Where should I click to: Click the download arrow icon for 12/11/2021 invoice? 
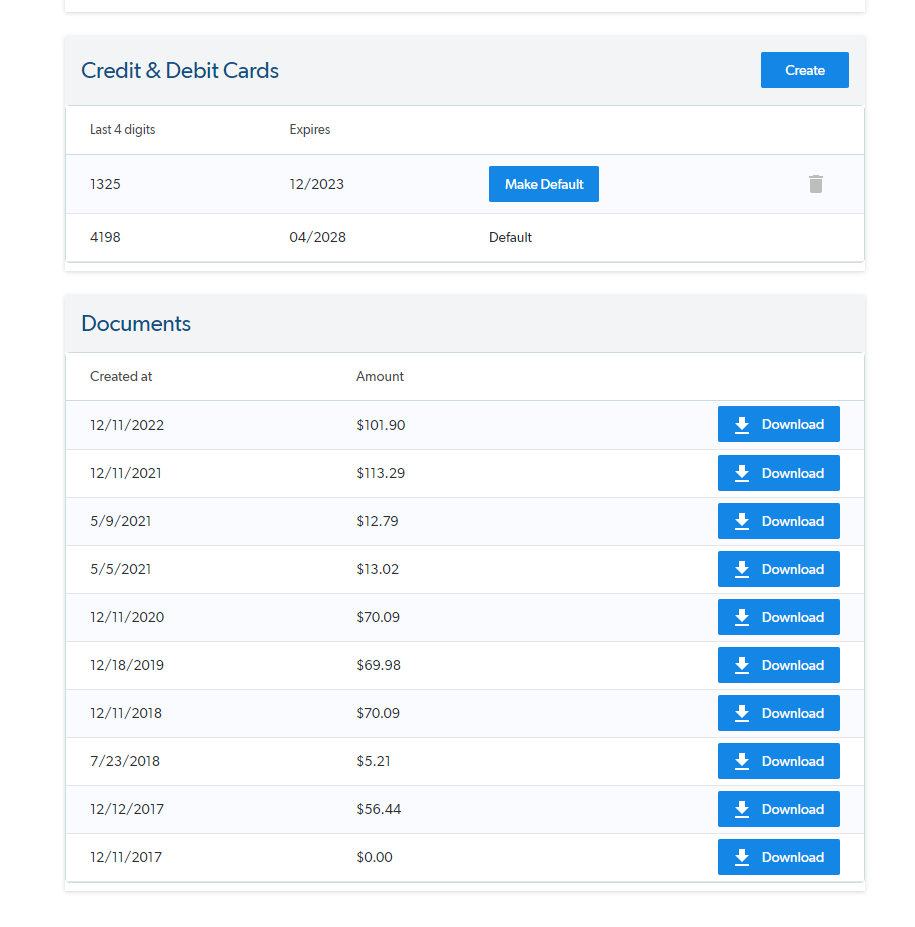click(741, 472)
